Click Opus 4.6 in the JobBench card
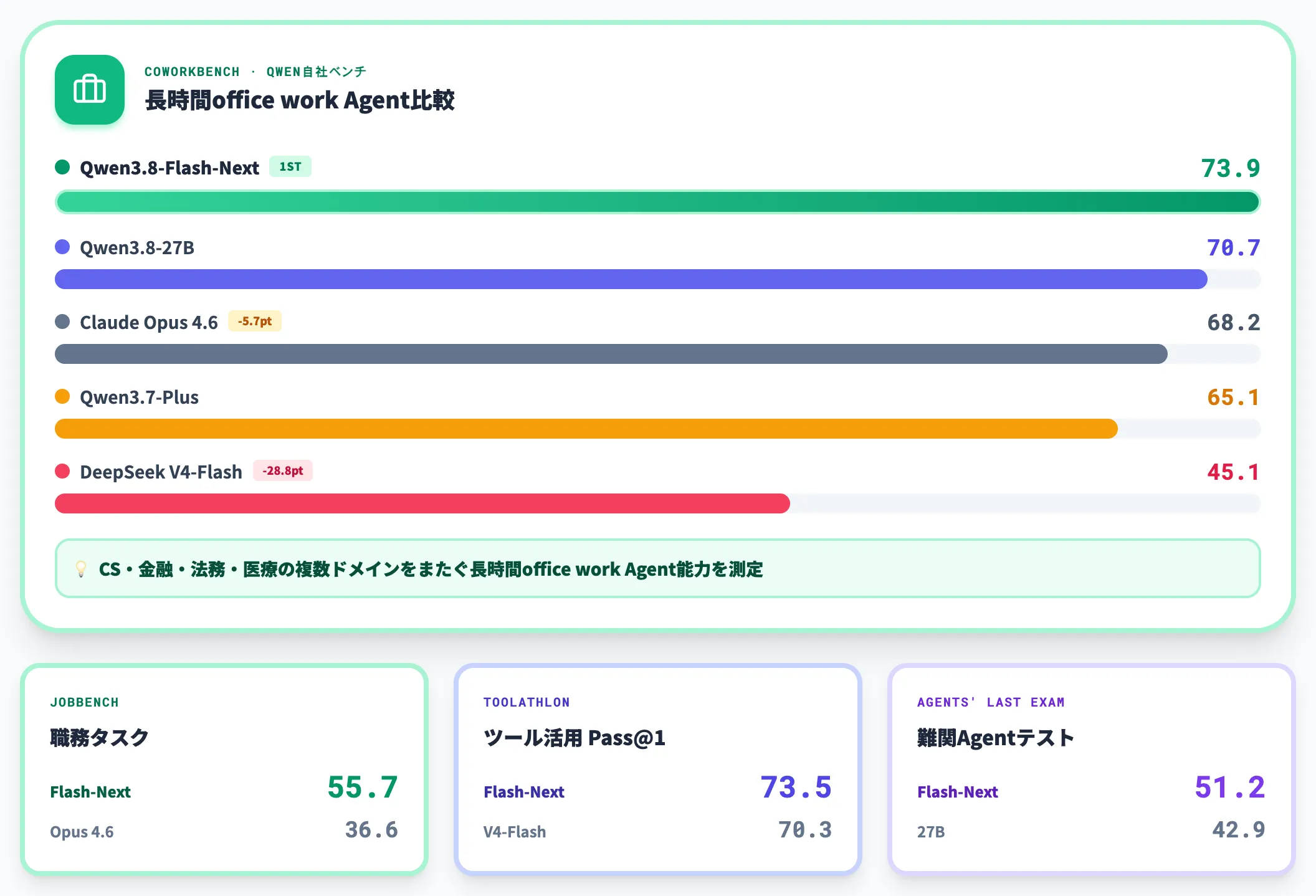Image resolution: width=1316 pixels, height=896 pixels. 82,832
